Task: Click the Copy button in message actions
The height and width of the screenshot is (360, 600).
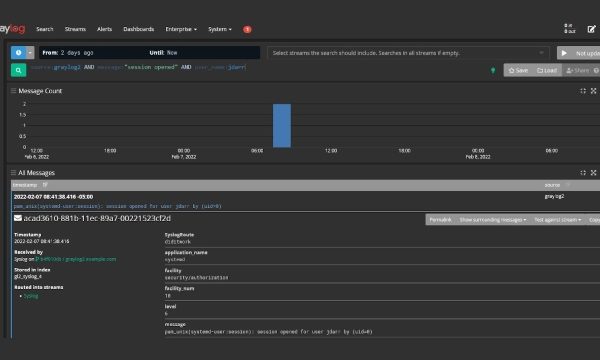Action: [593, 220]
